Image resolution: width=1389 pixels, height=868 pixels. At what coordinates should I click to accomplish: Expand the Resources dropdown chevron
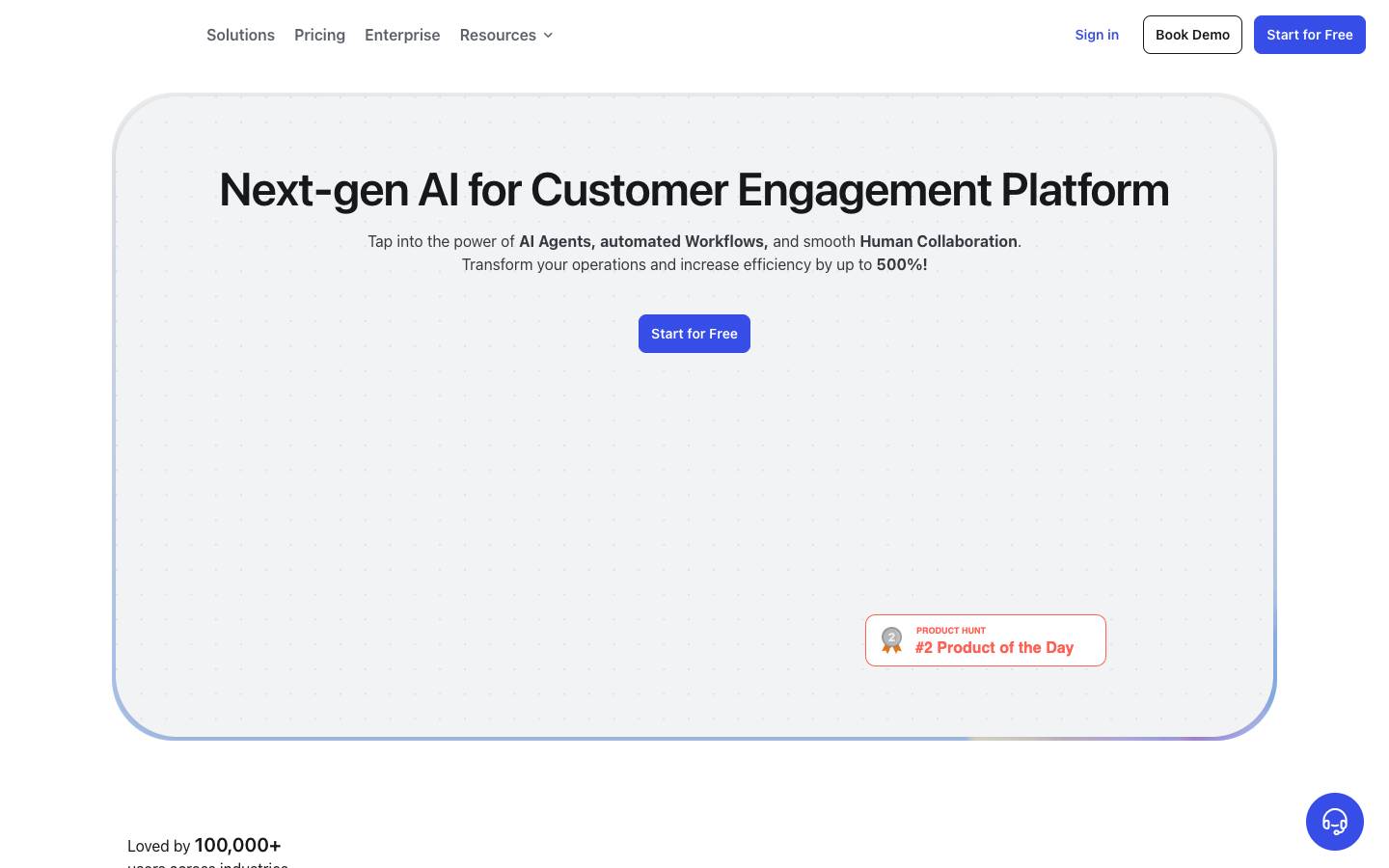pyautogui.click(x=548, y=35)
